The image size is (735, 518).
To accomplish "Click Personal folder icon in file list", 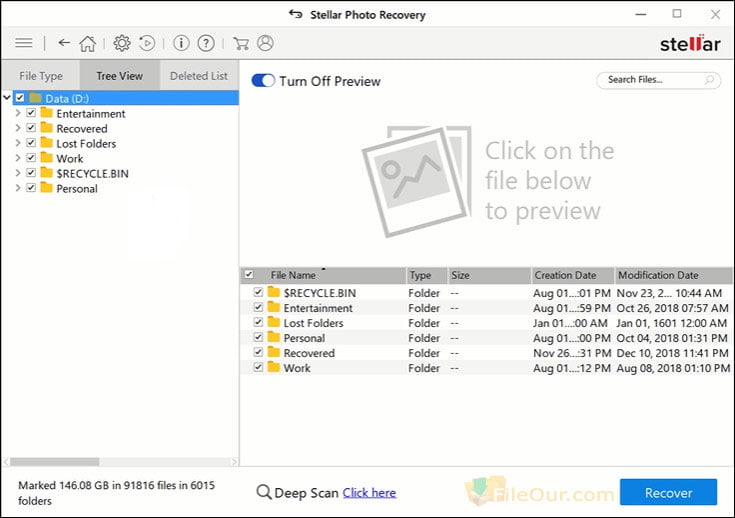I will click(x=274, y=338).
